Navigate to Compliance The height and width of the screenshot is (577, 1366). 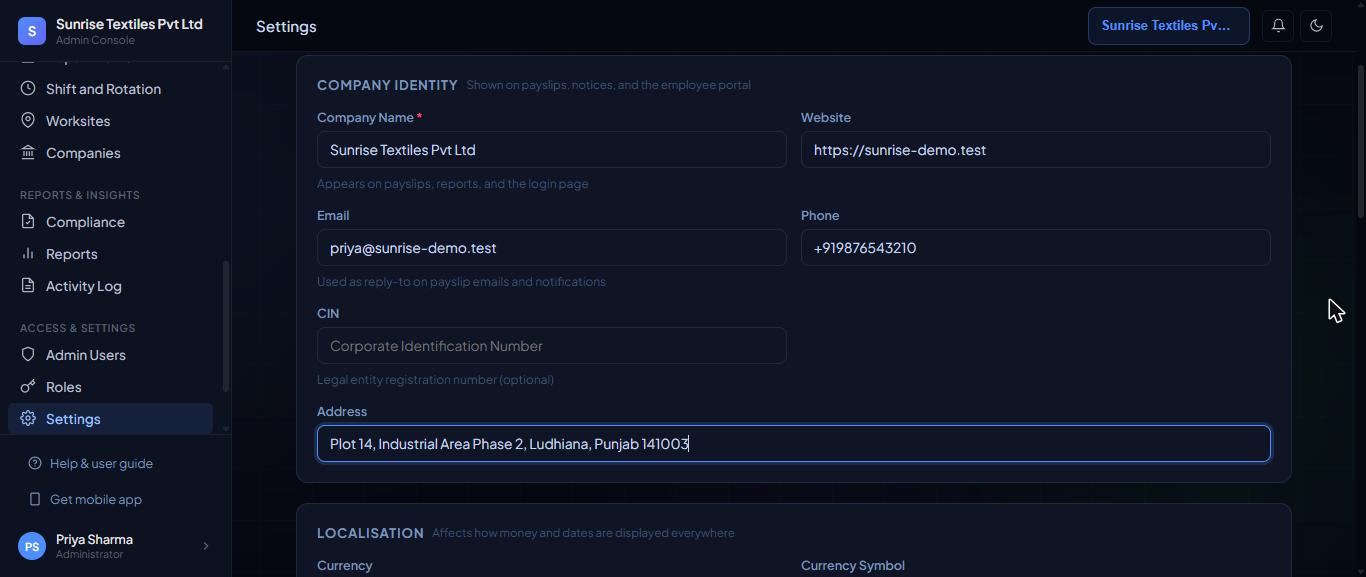[110, 222]
